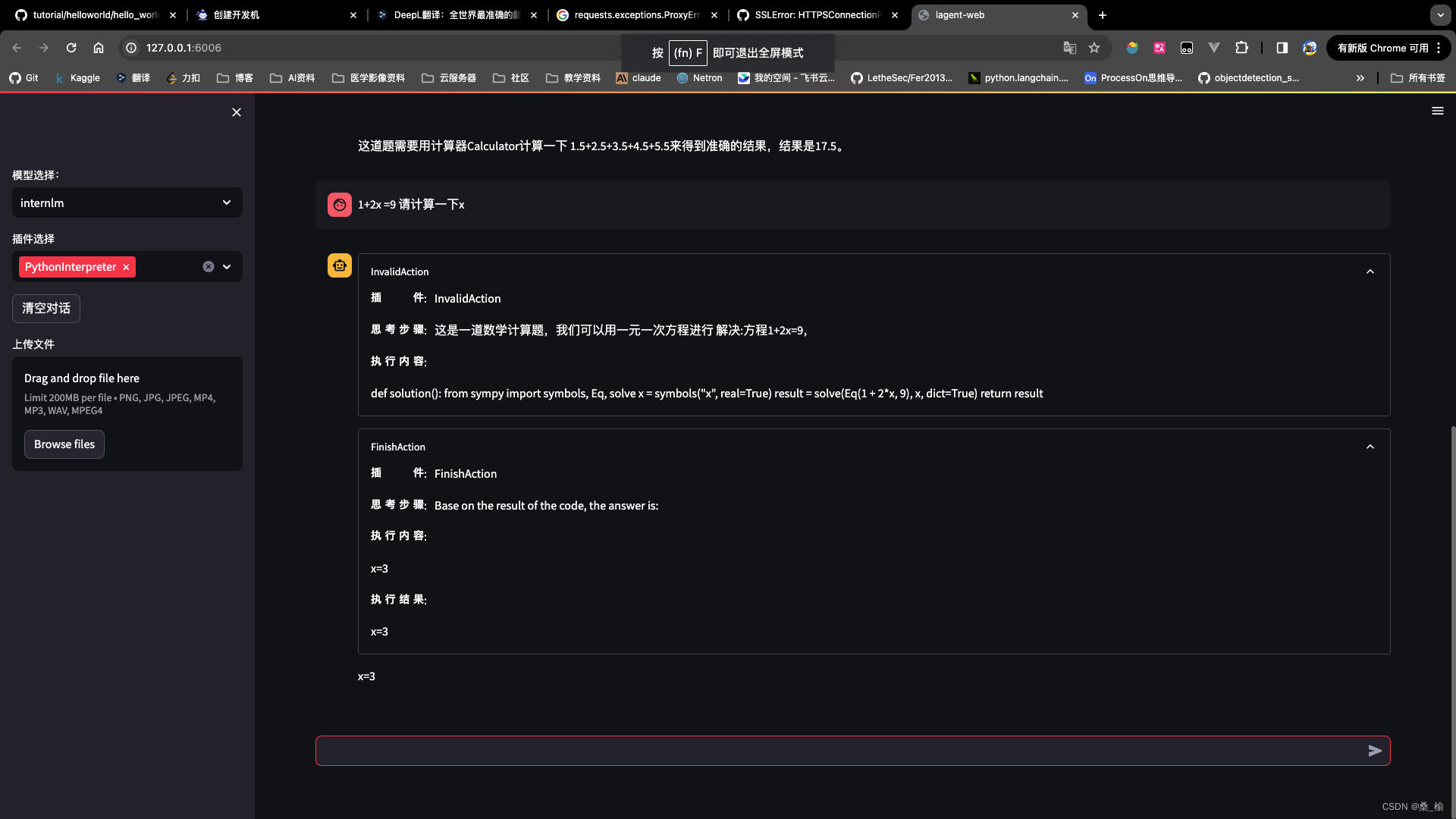Open the 博客 bookmark folder
This screenshot has height=819, width=1456.
235,78
